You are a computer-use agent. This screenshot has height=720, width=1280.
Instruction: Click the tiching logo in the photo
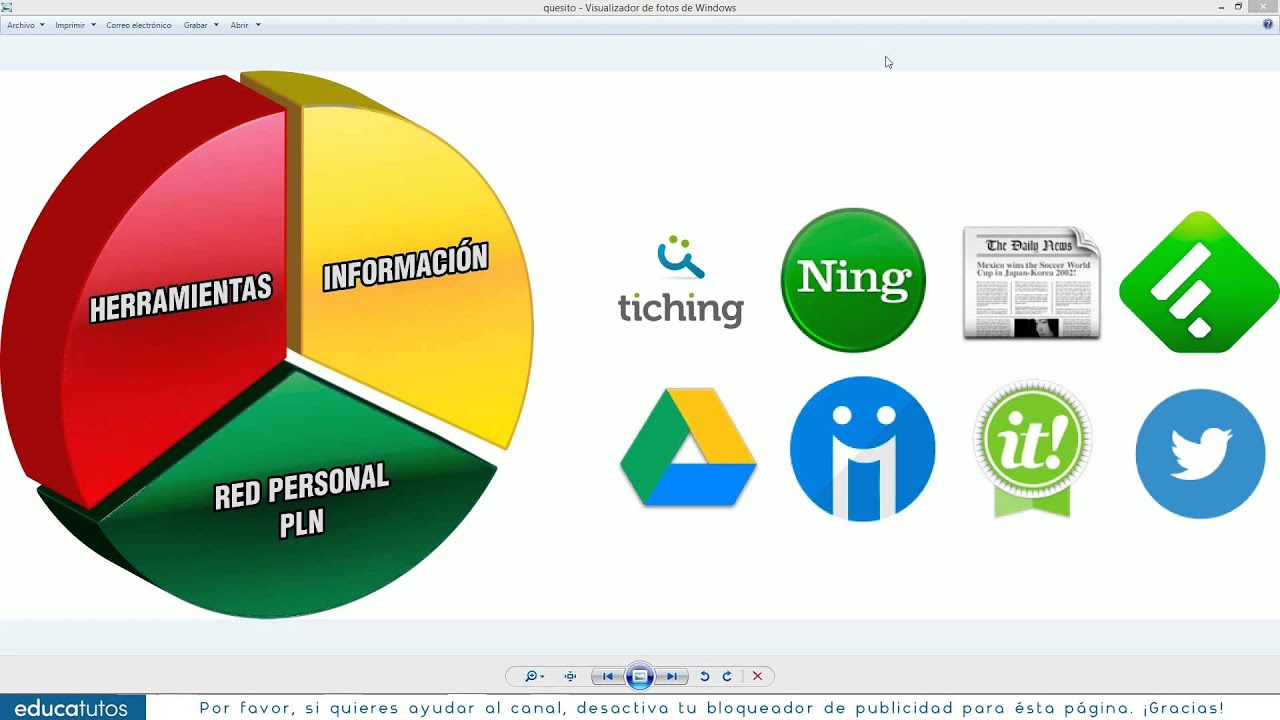point(681,281)
